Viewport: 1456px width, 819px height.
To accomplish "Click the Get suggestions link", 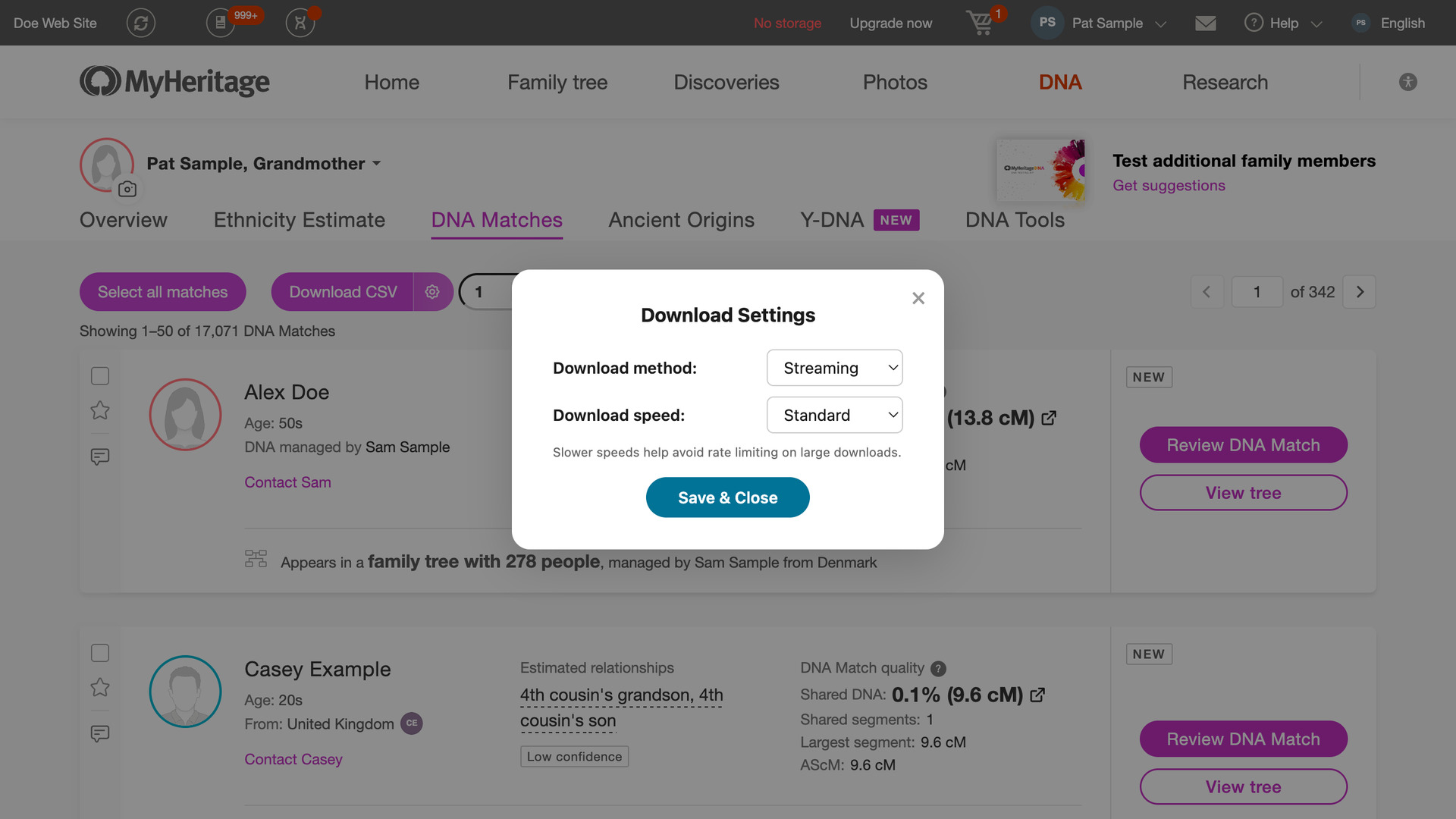I will [x=1169, y=186].
